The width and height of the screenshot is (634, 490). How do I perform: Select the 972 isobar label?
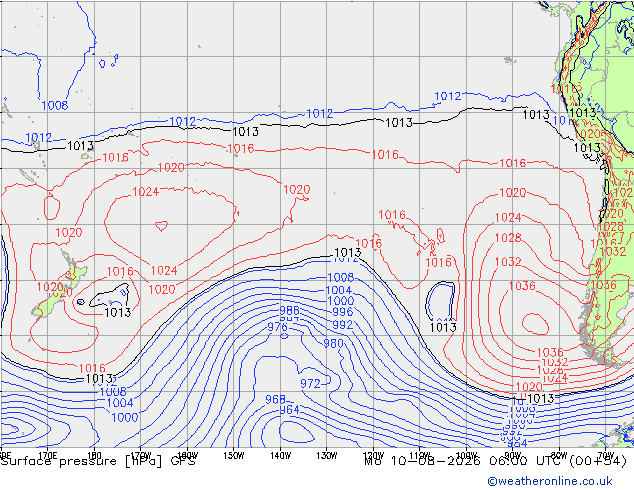(310, 384)
